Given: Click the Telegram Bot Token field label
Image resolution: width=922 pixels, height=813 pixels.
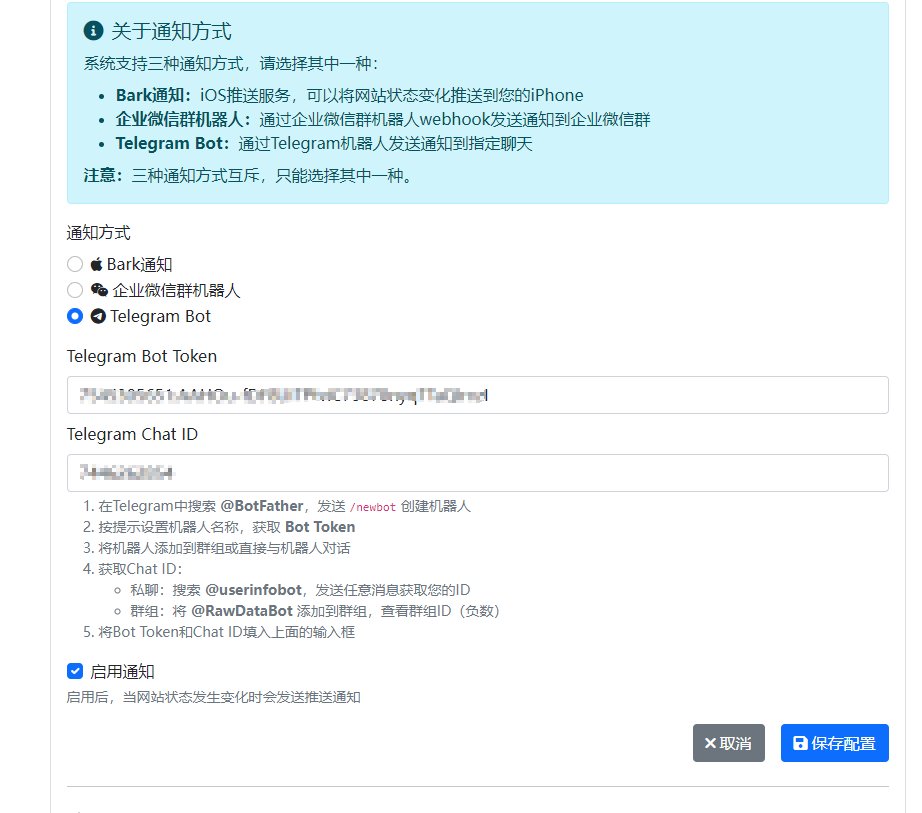Looking at the screenshot, I should [x=142, y=356].
